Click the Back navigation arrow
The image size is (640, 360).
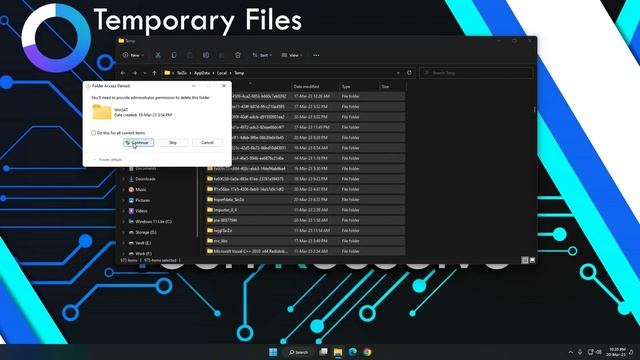(123, 73)
